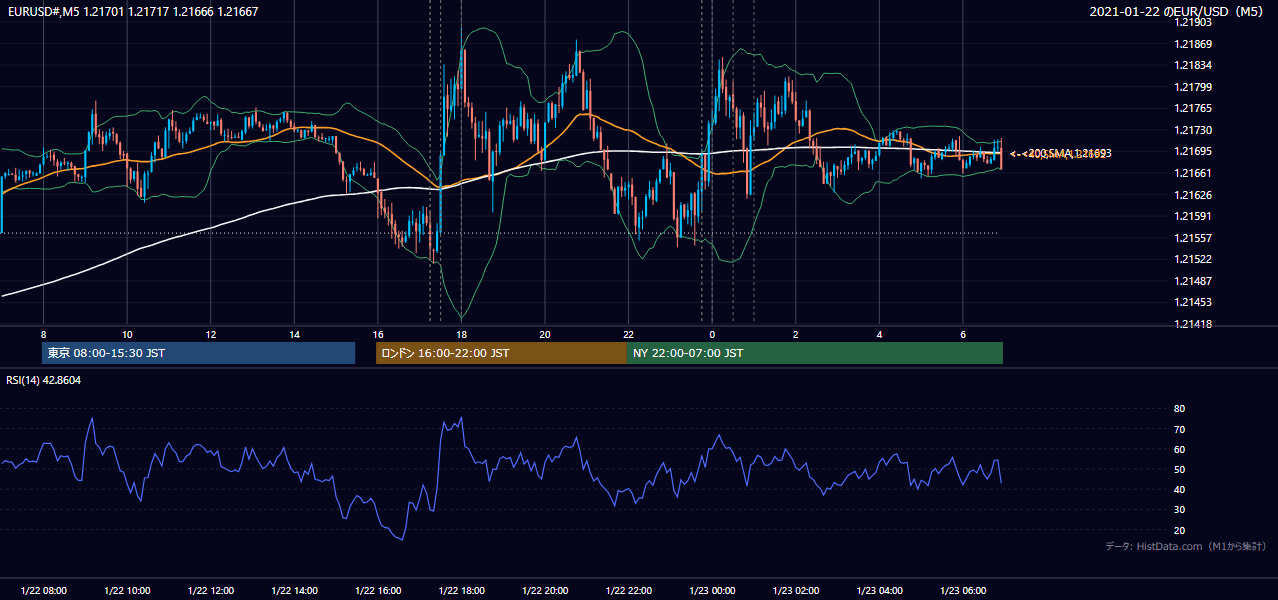The height and width of the screenshot is (600, 1278).
Task: Select hour 2 on the price chart time axis
Action: (796, 334)
